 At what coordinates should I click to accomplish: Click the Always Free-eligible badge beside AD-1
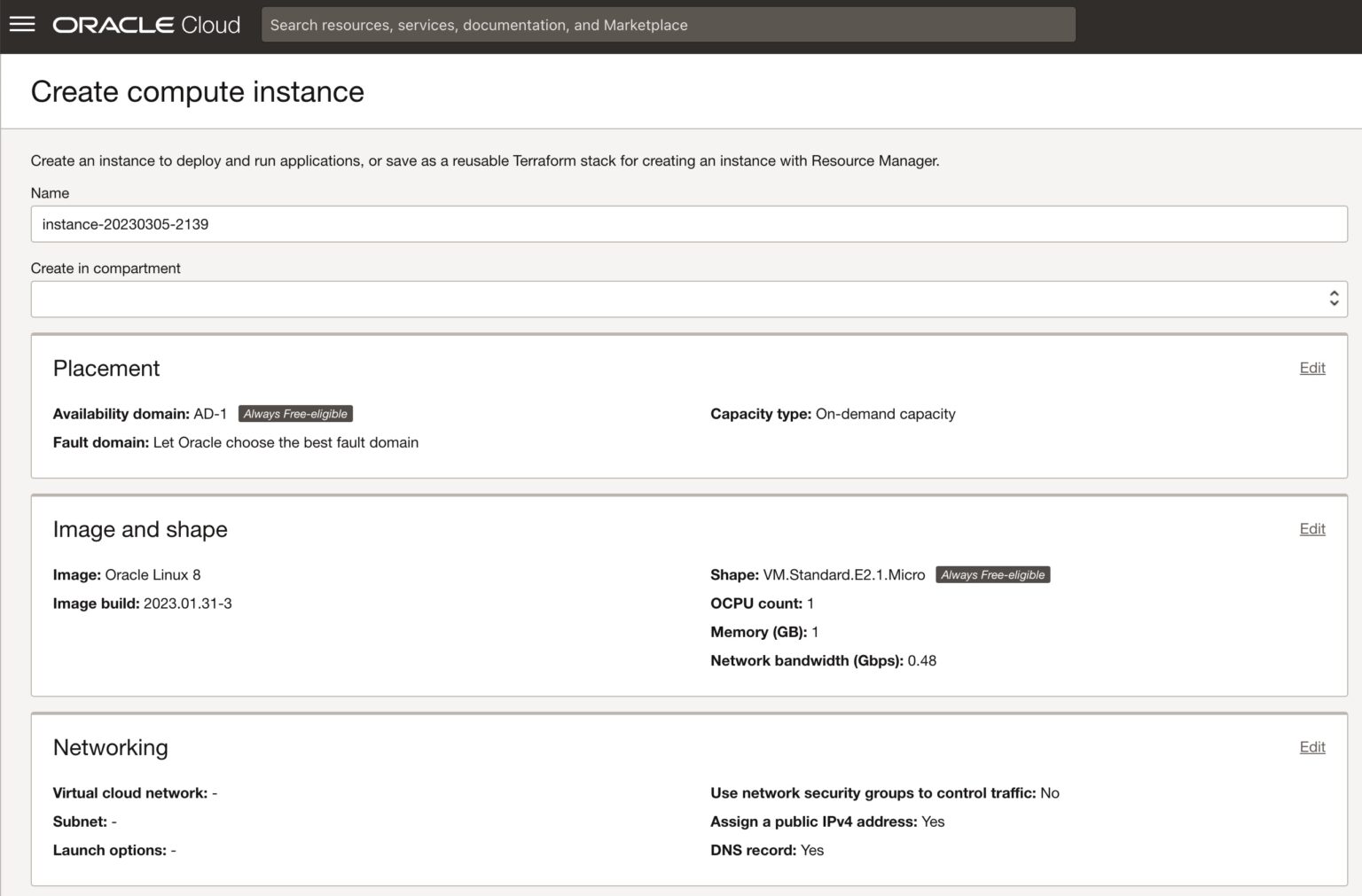click(x=294, y=413)
